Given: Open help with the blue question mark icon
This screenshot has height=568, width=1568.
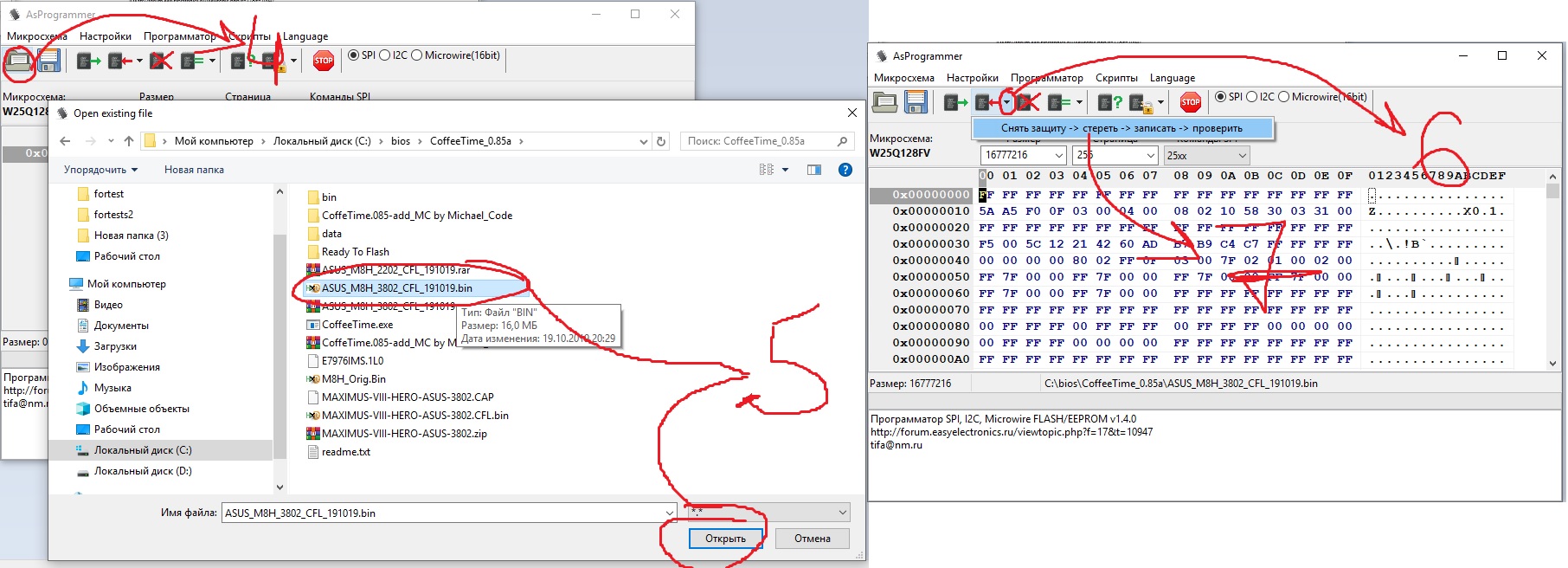Looking at the screenshot, I should [845, 170].
